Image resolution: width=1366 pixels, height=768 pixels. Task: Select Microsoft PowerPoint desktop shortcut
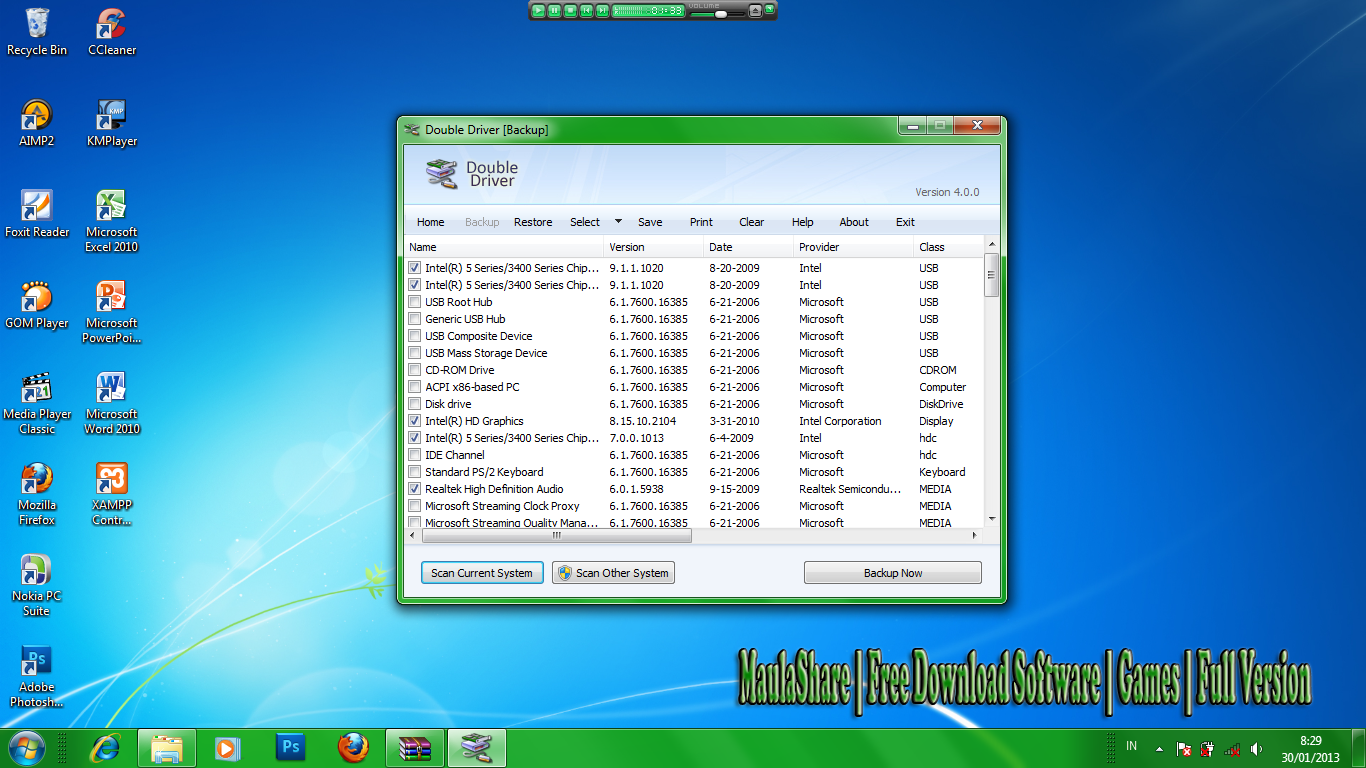(112, 312)
